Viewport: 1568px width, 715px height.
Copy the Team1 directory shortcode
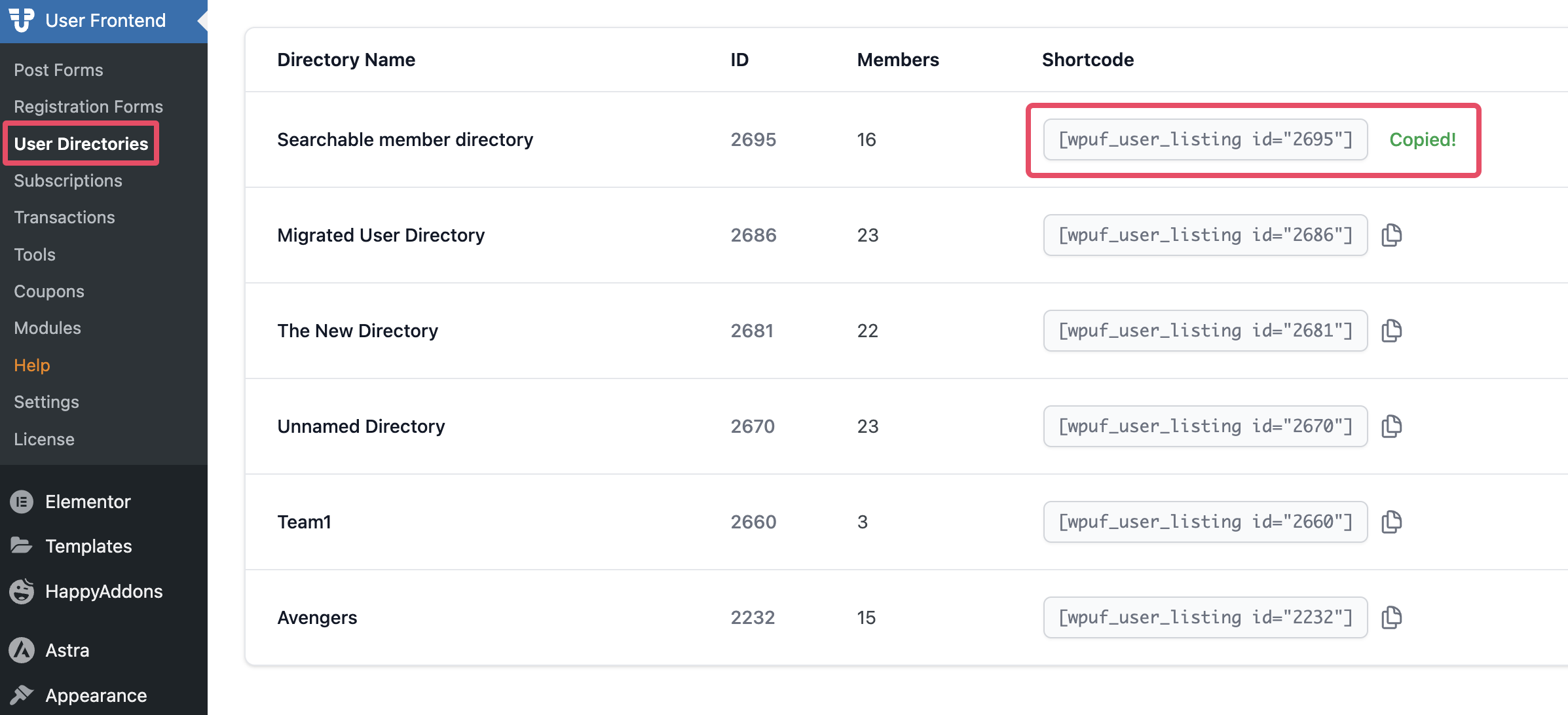(x=1391, y=522)
